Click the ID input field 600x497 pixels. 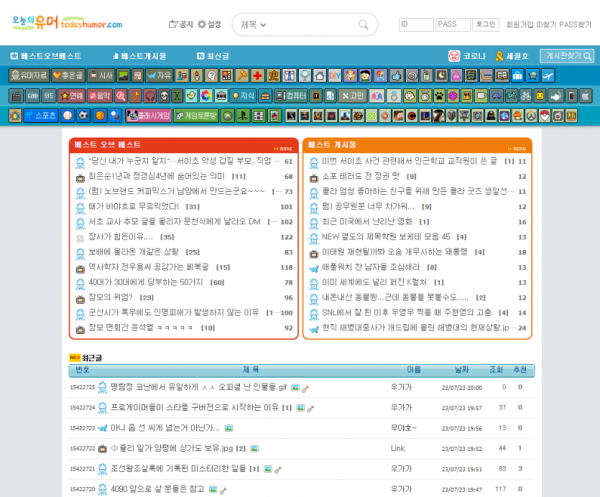pos(415,24)
